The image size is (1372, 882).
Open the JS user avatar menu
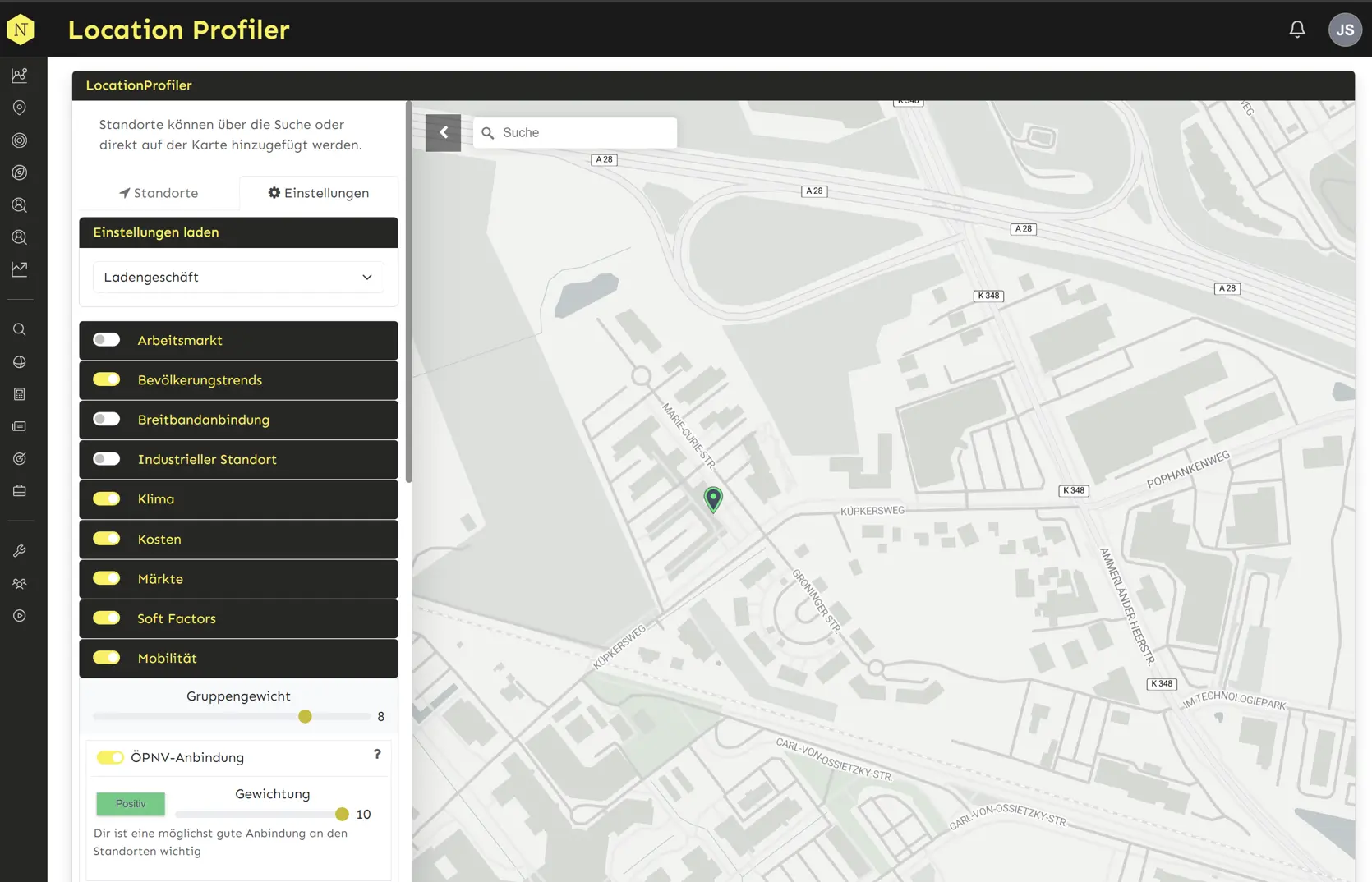1345,30
